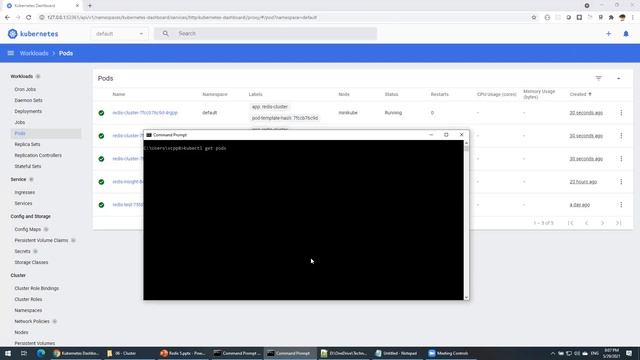The width and height of the screenshot is (640, 360).
Task: Click the green status icon of the redis-insight pod
Action: (x=101, y=182)
